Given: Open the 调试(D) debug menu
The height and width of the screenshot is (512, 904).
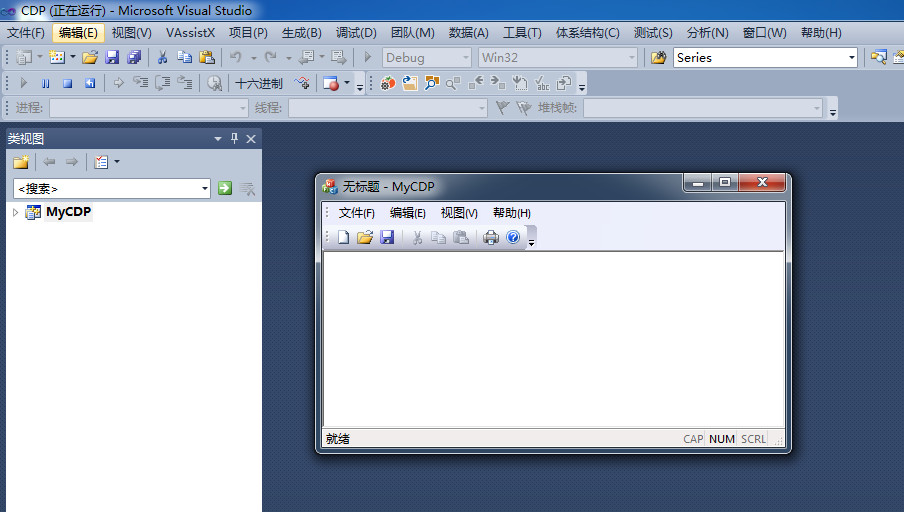Looking at the screenshot, I should point(356,33).
